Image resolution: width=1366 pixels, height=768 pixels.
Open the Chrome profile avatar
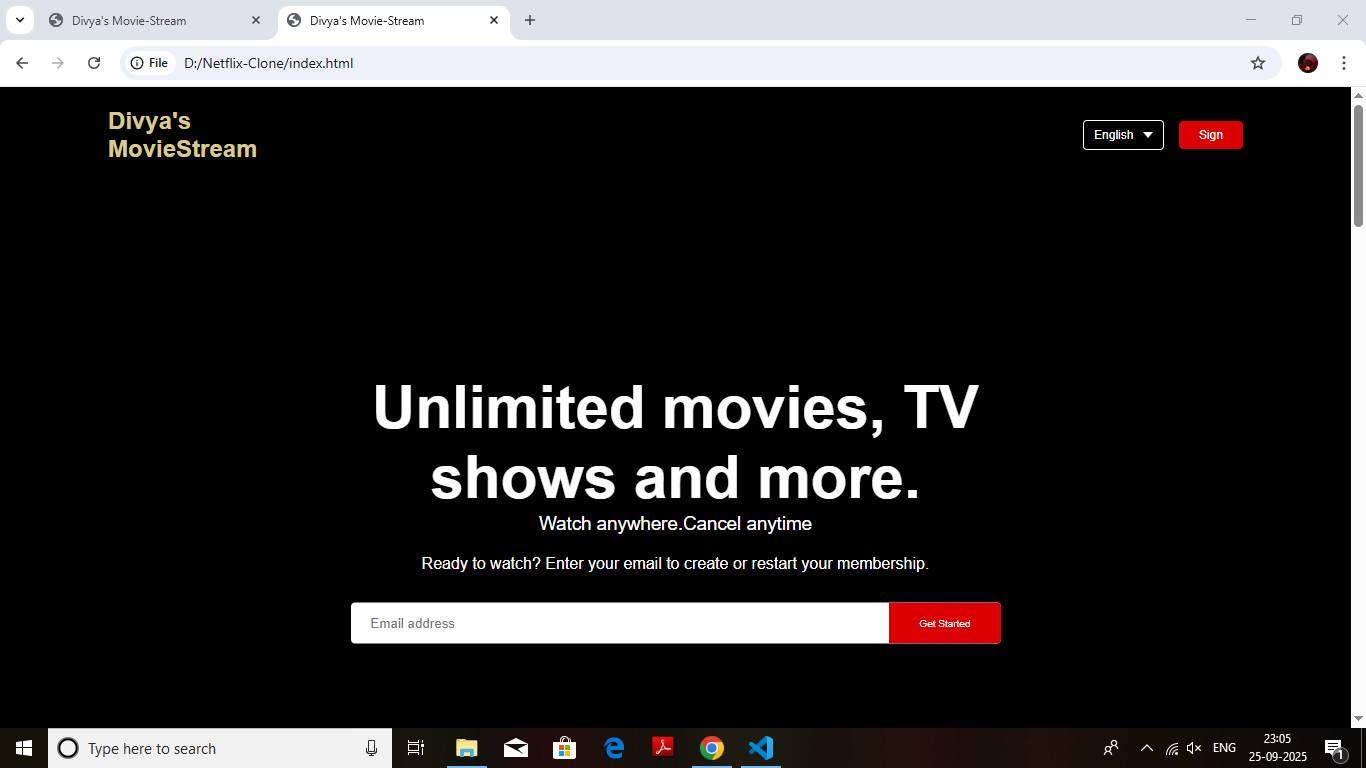pyautogui.click(x=1307, y=63)
